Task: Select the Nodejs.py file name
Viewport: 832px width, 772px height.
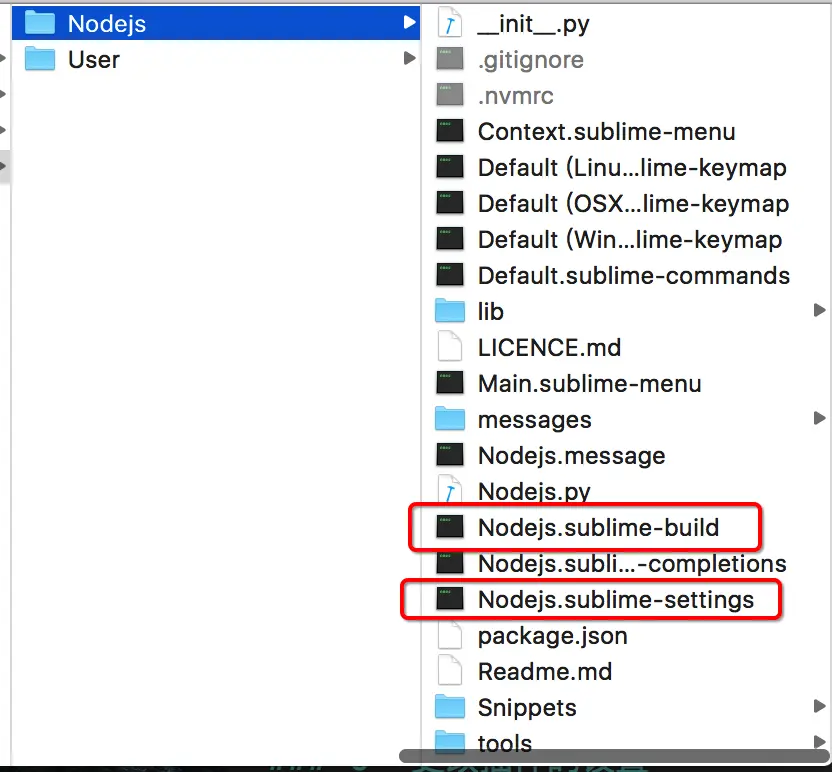Action: (534, 492)
